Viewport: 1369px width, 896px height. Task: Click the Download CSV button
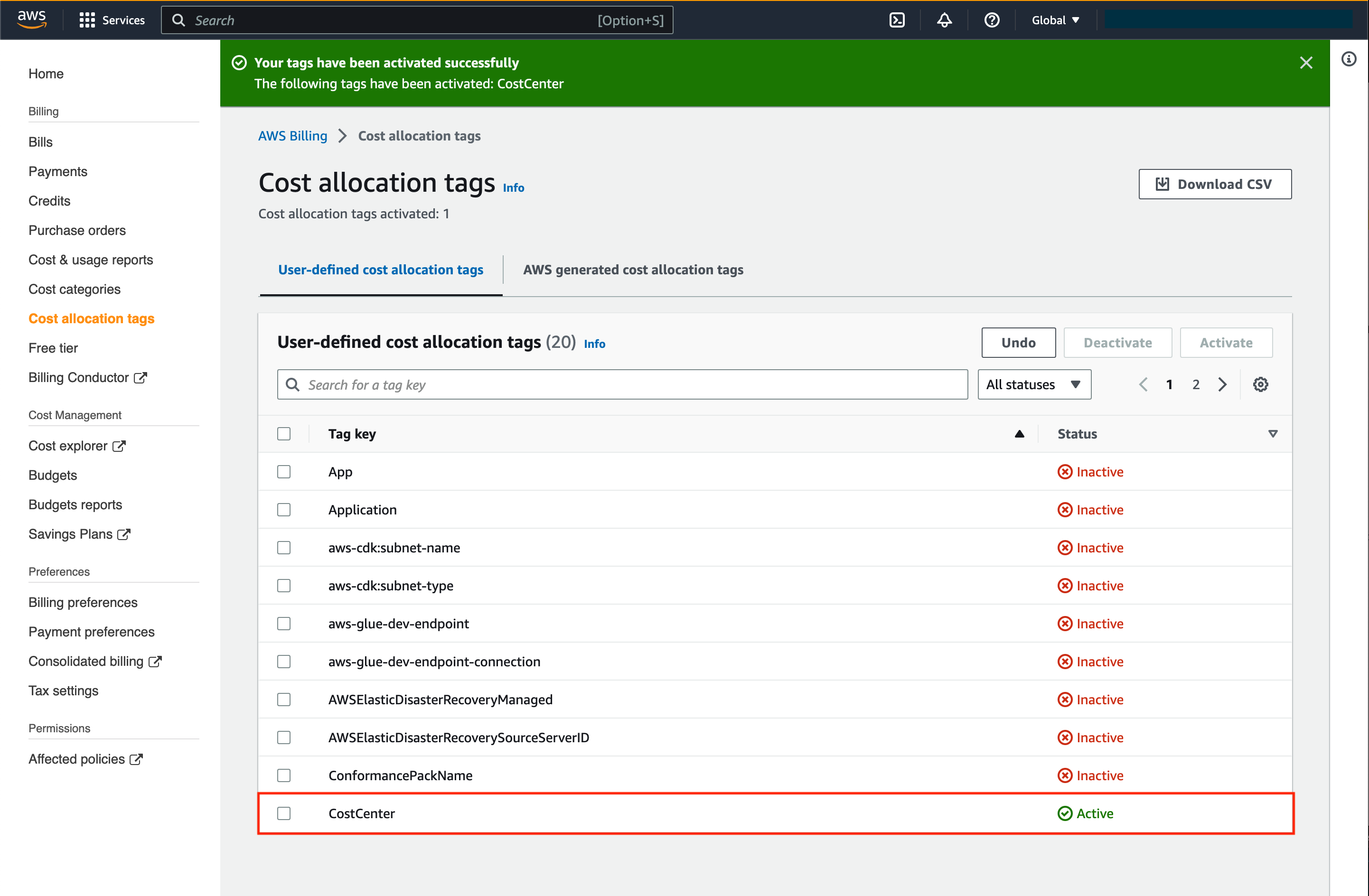click(x=1214, y=184)
